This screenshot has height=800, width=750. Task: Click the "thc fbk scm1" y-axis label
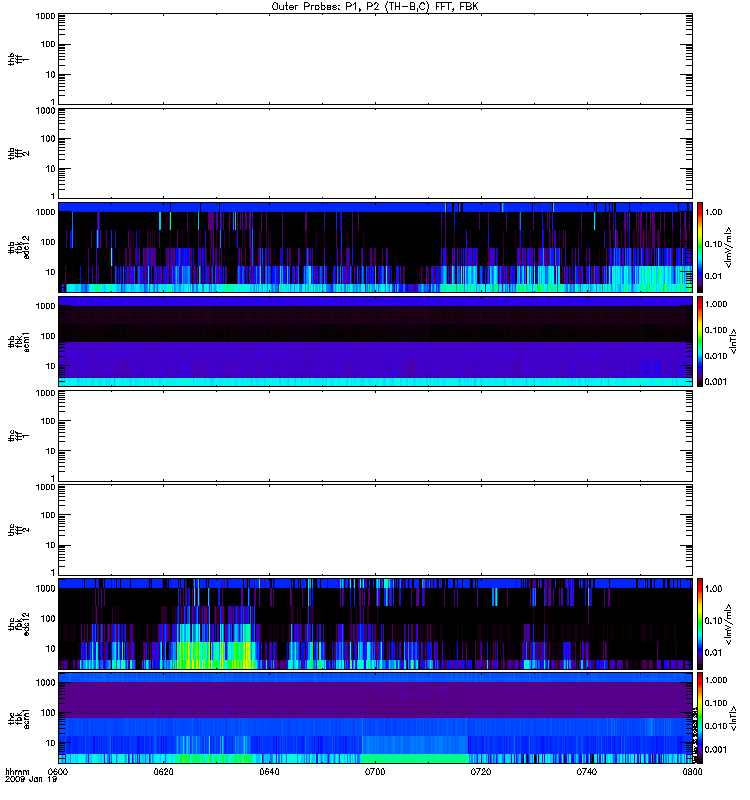(x=19, y=718)
